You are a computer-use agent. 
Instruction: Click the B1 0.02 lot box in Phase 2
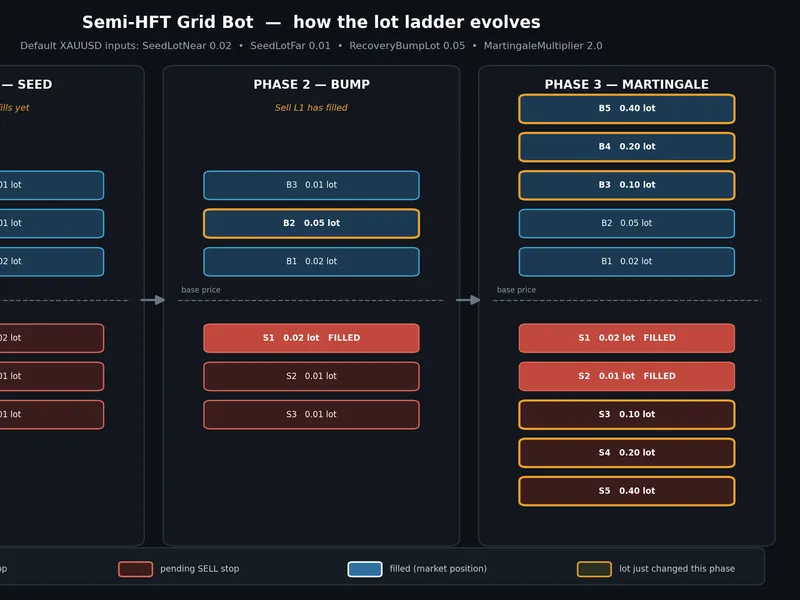(x=311, y=261)
